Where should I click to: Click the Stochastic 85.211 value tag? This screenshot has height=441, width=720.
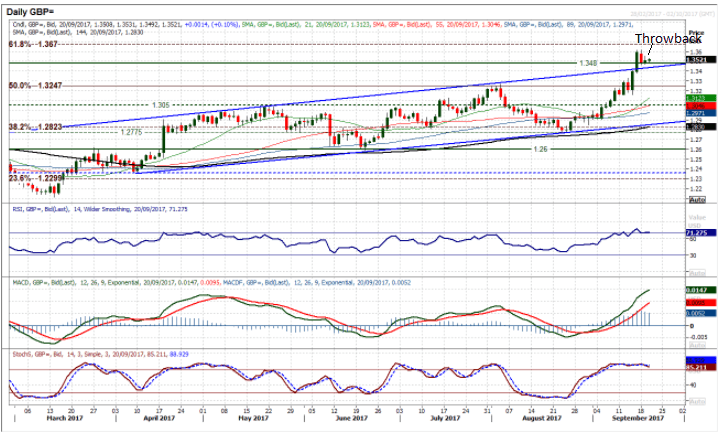point(697,365)
